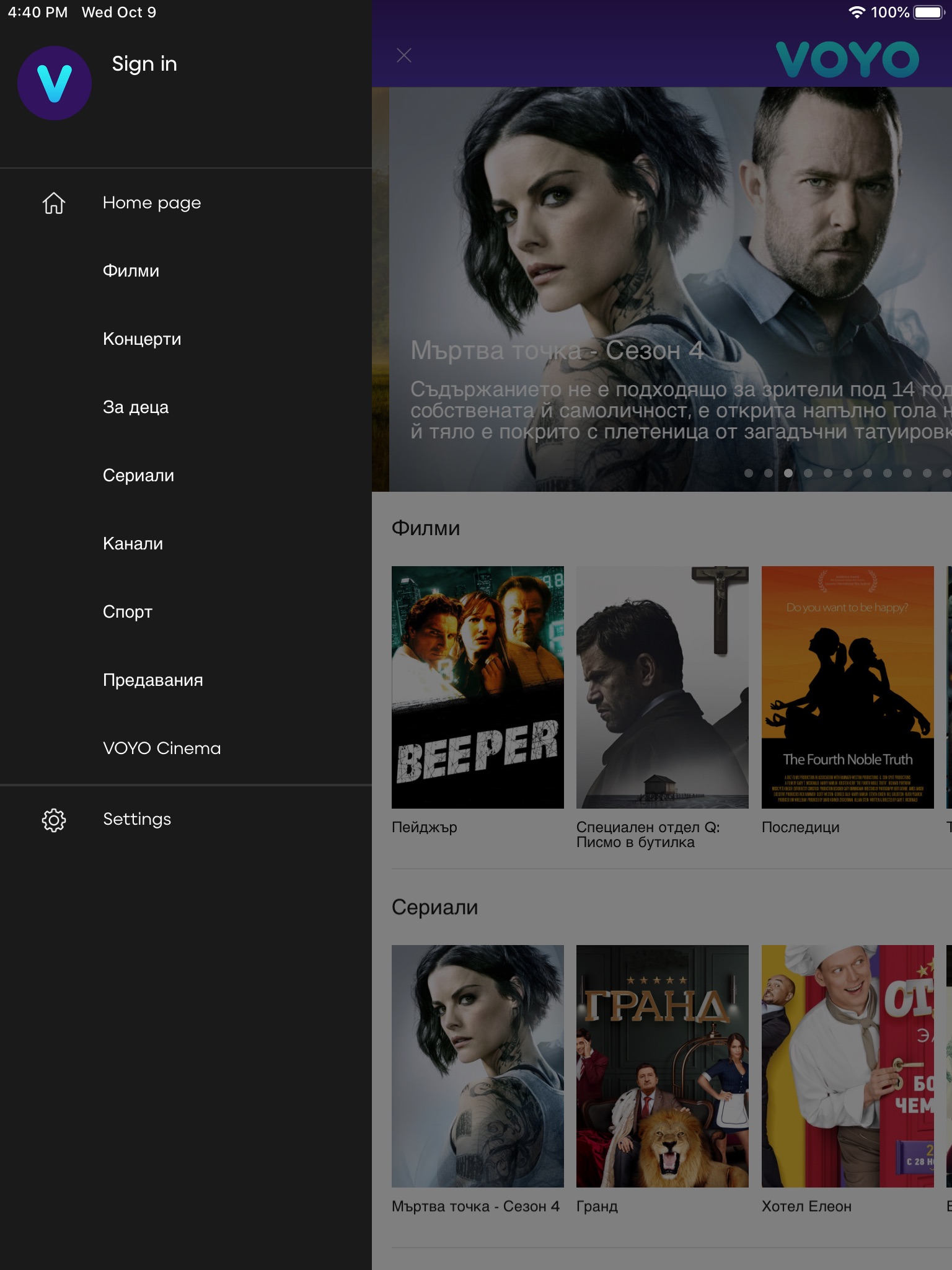Viewport: 952px width, 1270px height.
Task: Select the fifth carousel page dot
Action: (x=828, y=473)
